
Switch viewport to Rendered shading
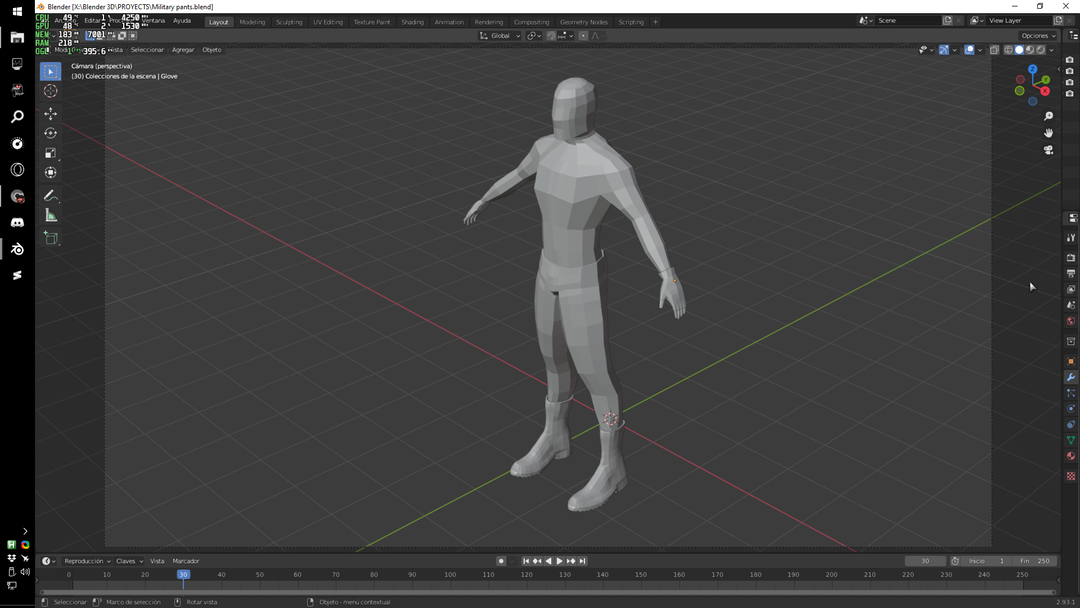pyautogui.click(x=1040, y=49)
